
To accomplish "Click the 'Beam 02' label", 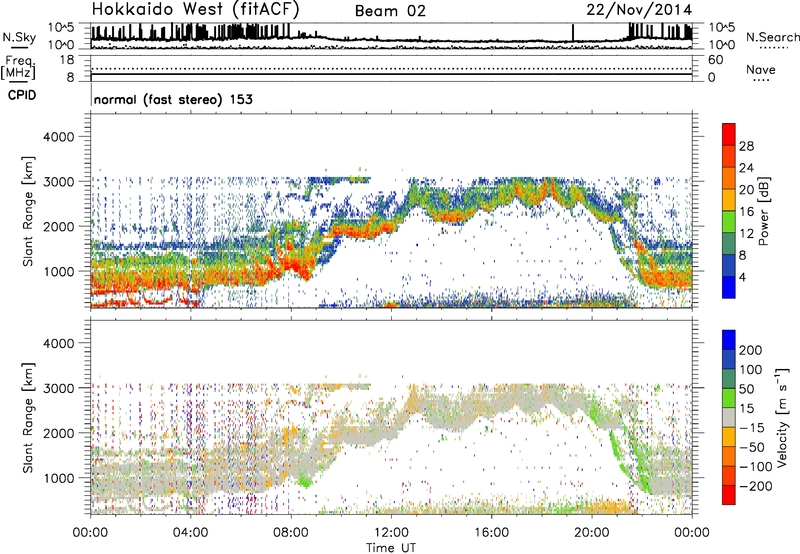I will [x=390, y=11].
